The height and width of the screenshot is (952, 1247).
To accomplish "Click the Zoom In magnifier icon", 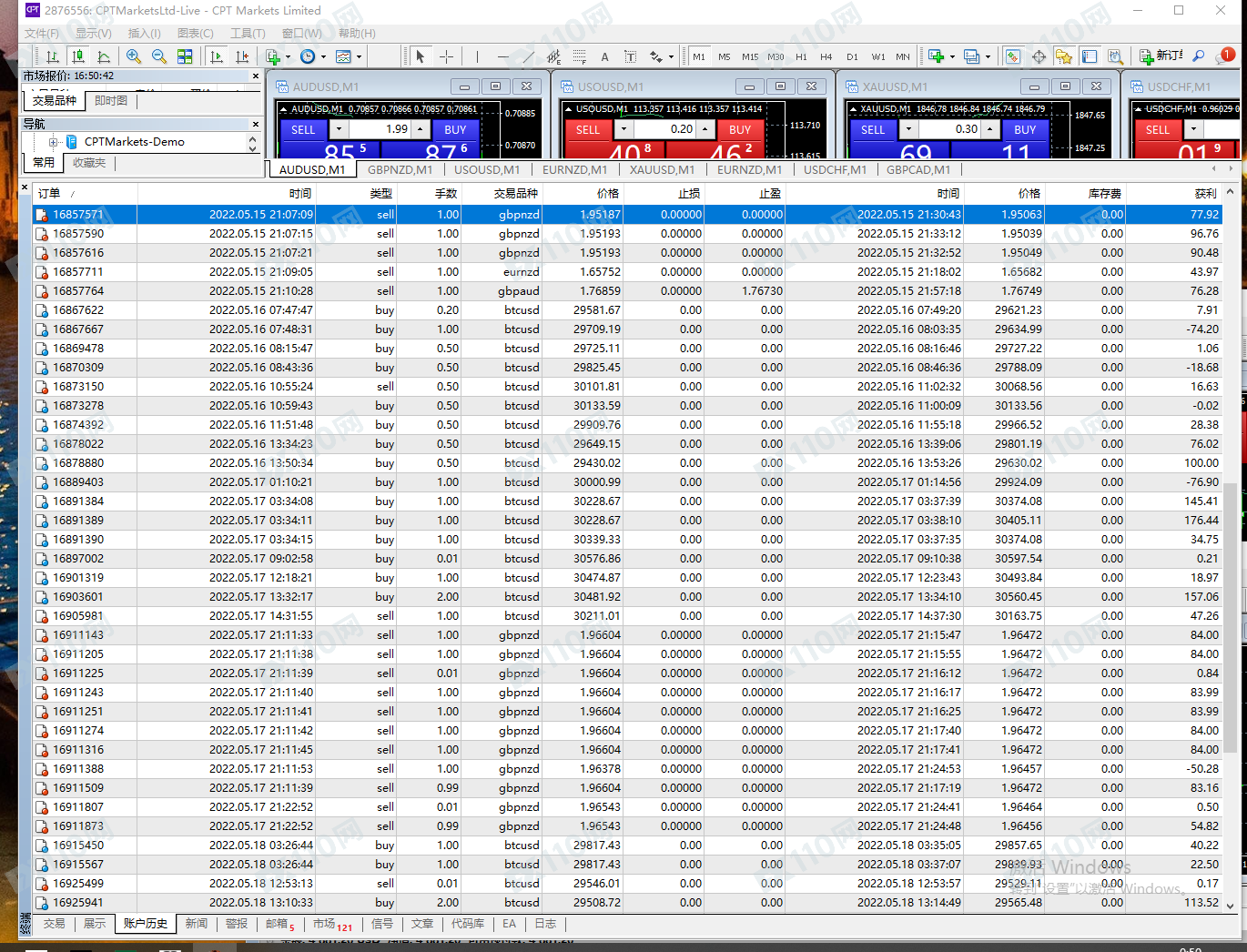I will pyautogui.click(x=134, y=56).
